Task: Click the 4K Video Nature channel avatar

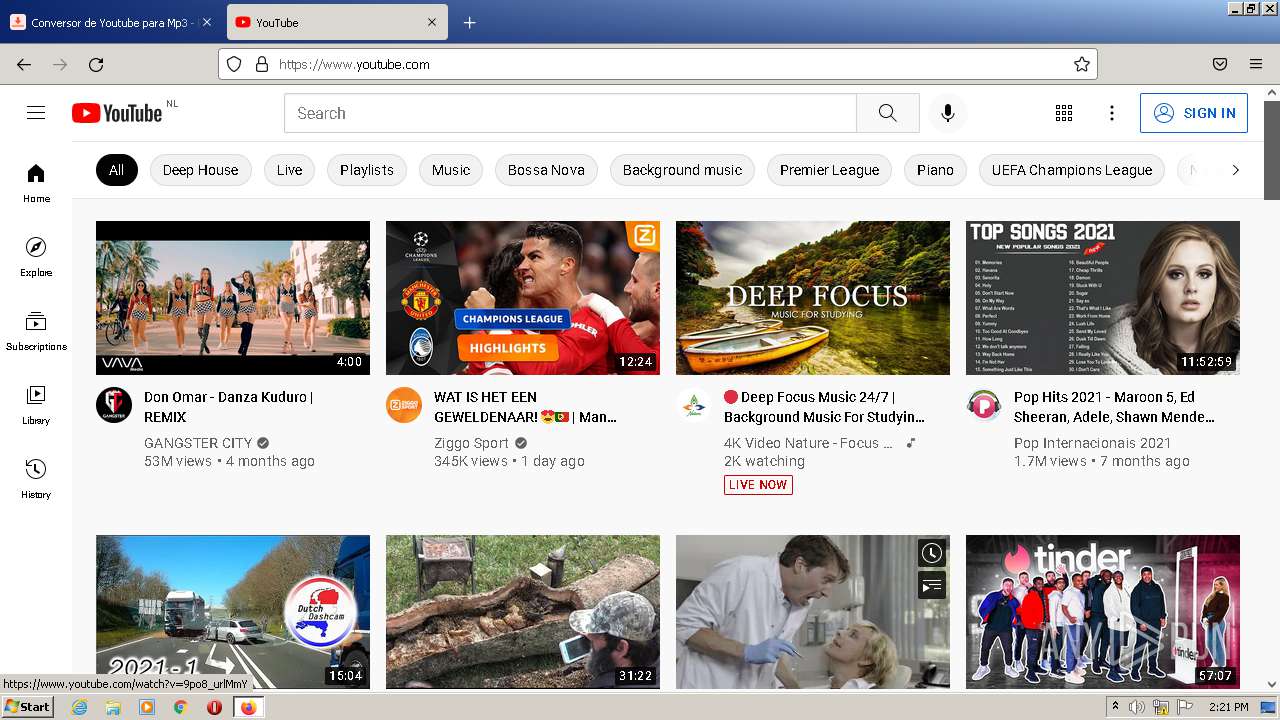Action: [x=694, y=405]
